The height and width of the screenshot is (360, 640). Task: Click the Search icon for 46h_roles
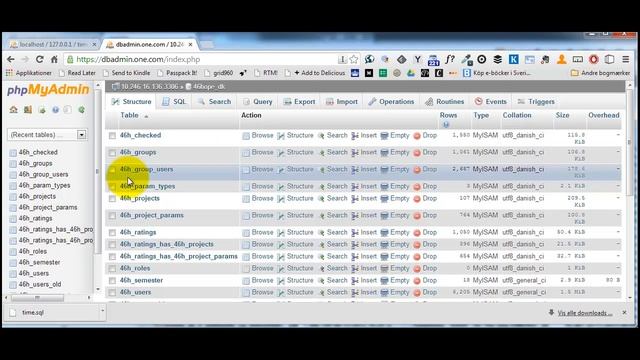[x=321, y=269]
